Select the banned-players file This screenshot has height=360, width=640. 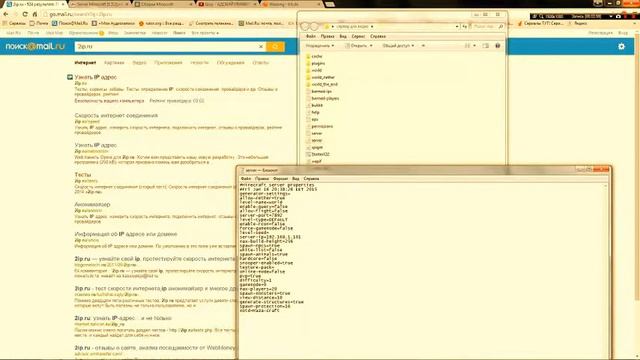coord(322,98)
